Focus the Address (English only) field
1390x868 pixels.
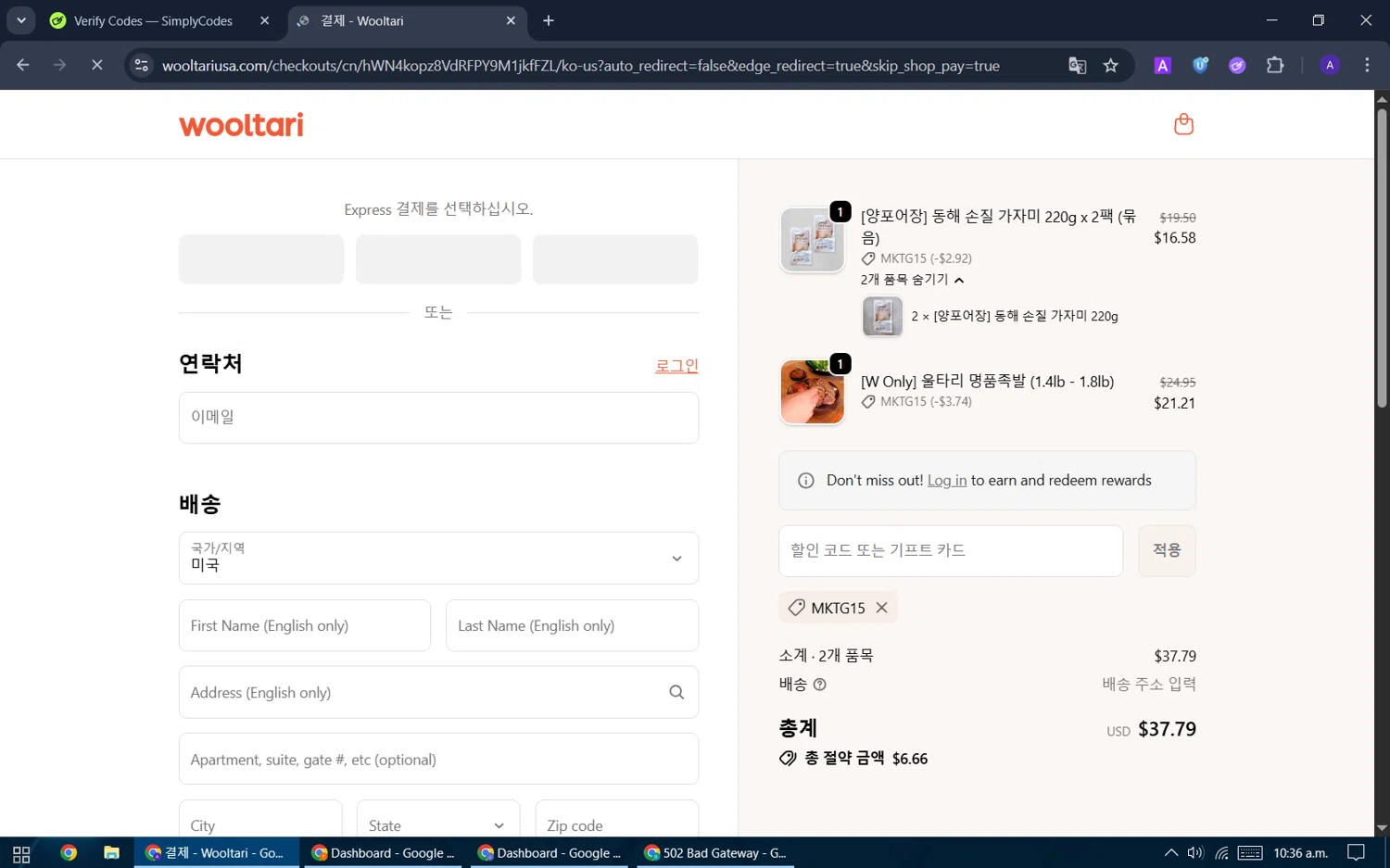[438, 692]
